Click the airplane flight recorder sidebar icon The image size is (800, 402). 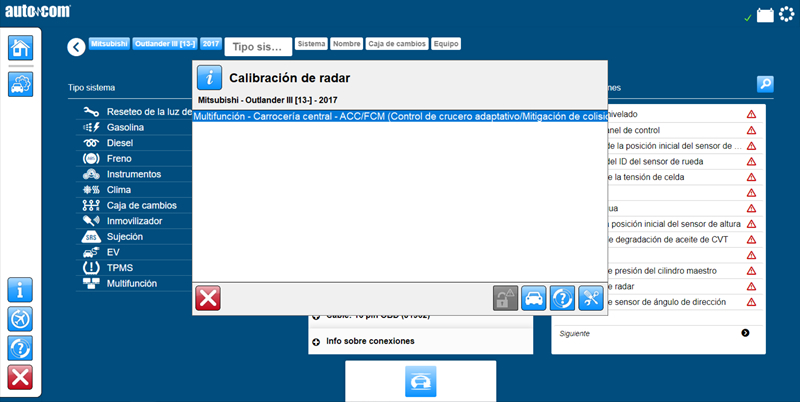[20, 319]
